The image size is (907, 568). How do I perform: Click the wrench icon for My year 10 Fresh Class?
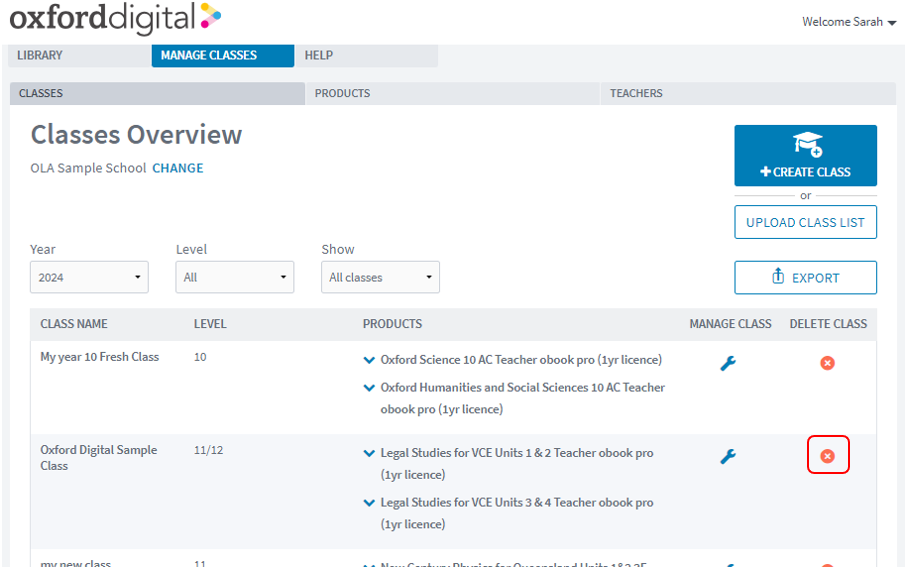tap(728, 363)
